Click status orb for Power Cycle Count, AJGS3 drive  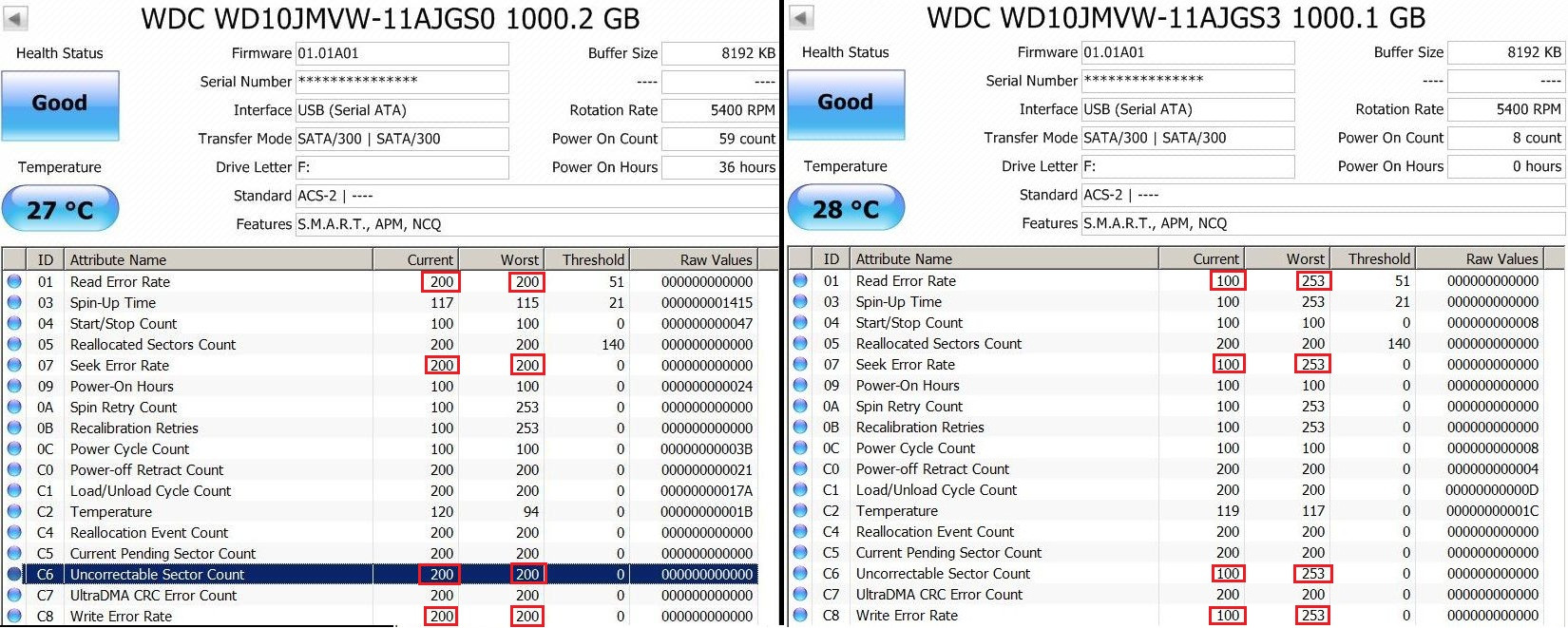click(800, 447)
